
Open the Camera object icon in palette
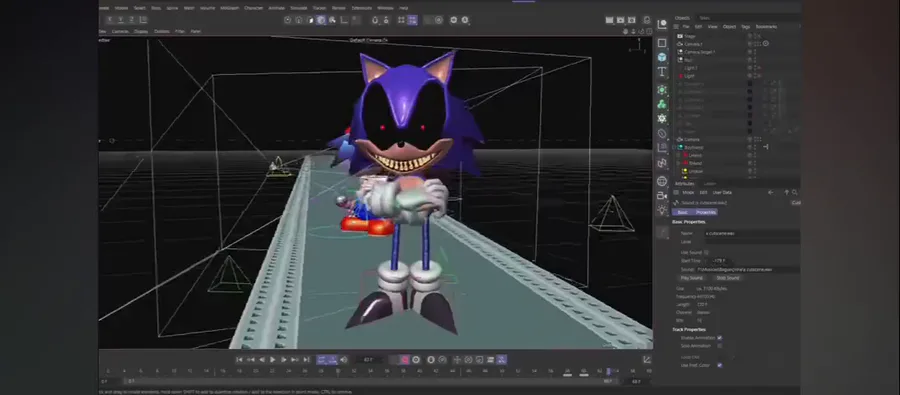point(662,196)
